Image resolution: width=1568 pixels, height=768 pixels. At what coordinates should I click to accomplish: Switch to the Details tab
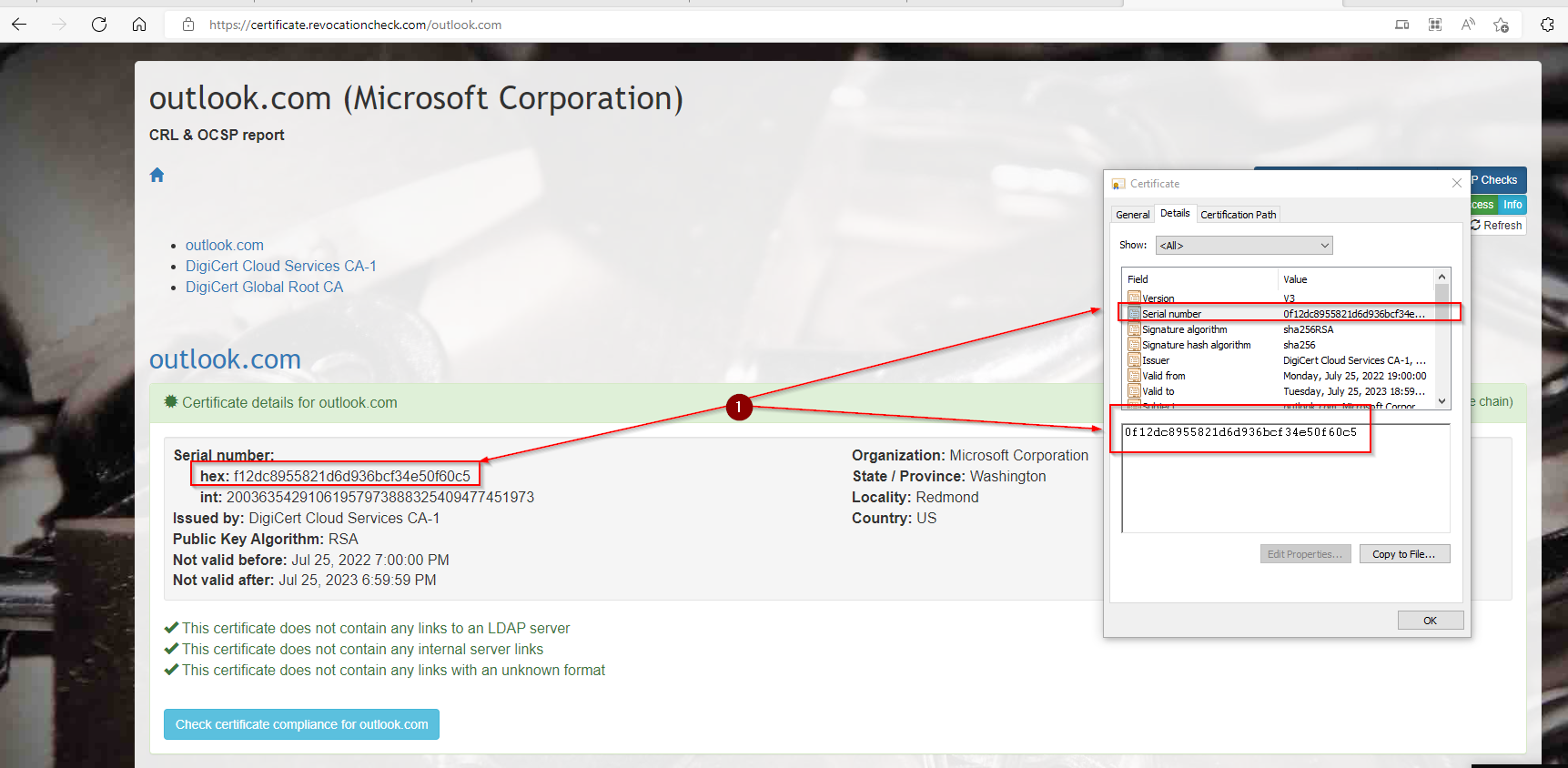pos(1175,213)
